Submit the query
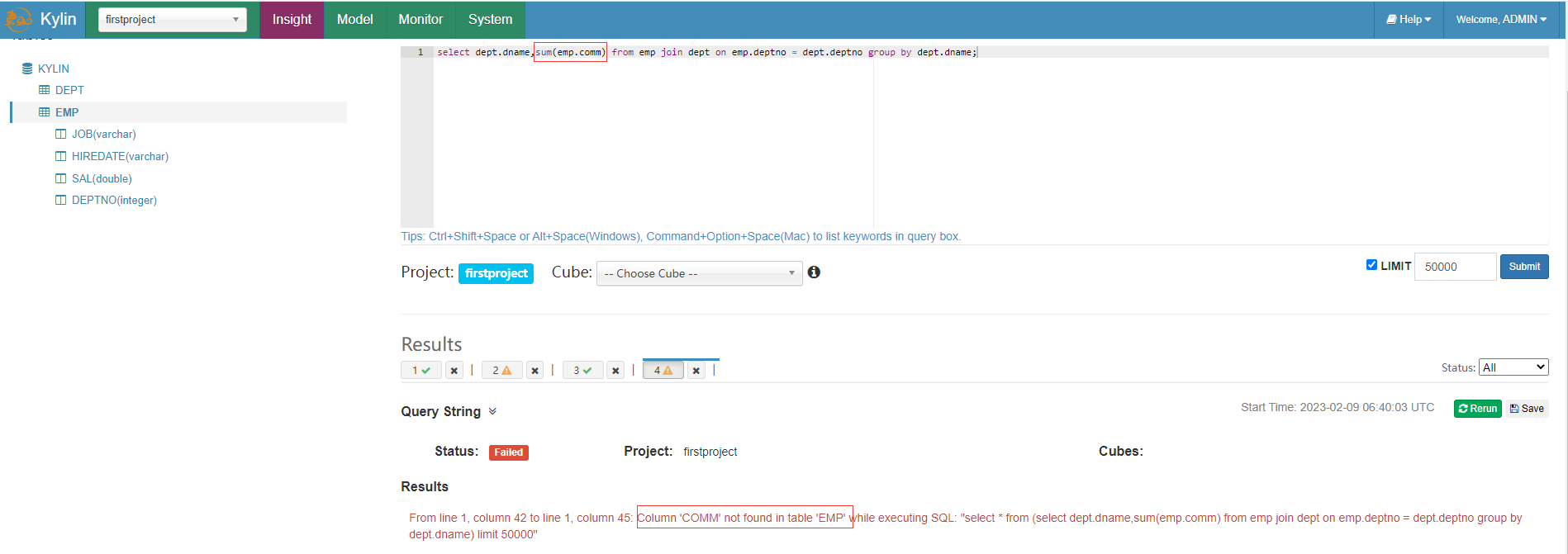The width and height of the screenshot is (1568, 554). 1524,267
